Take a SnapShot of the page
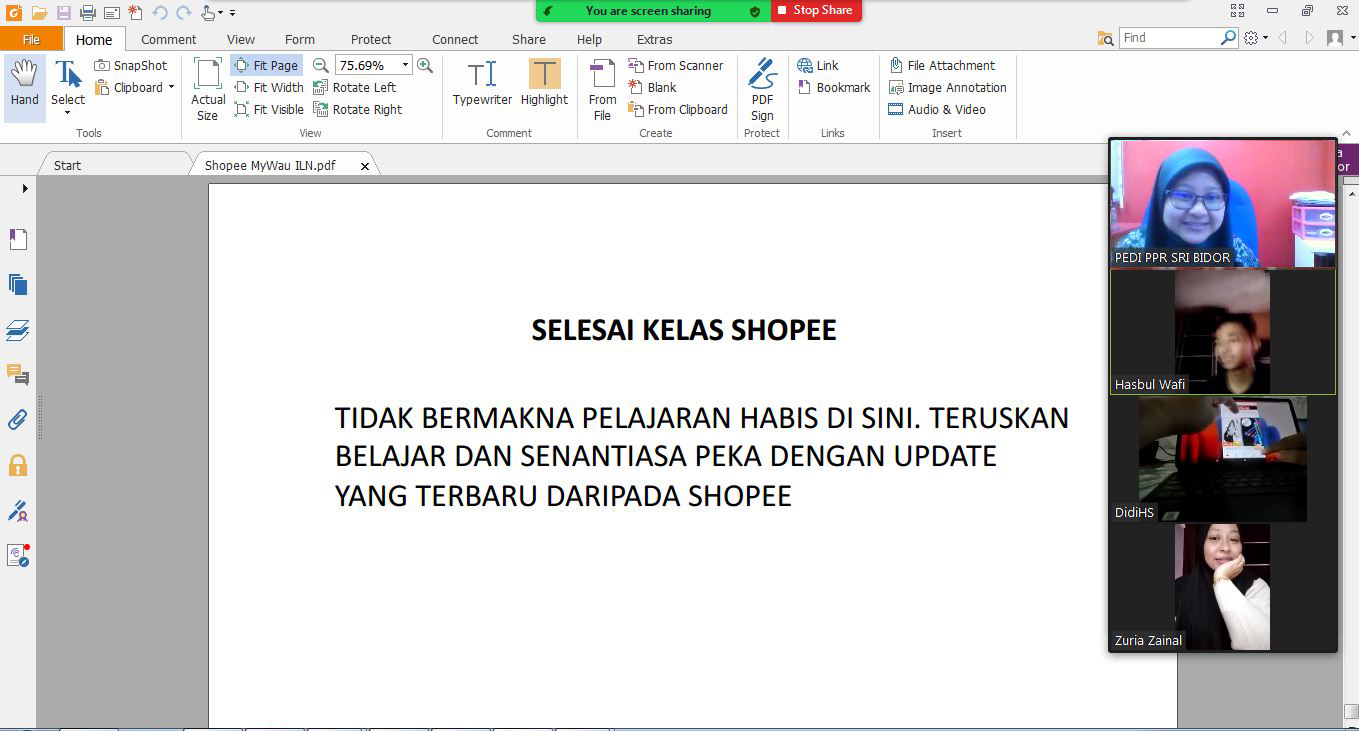The width and height of the screenshot is (1359, 731). tap(131, 65)
